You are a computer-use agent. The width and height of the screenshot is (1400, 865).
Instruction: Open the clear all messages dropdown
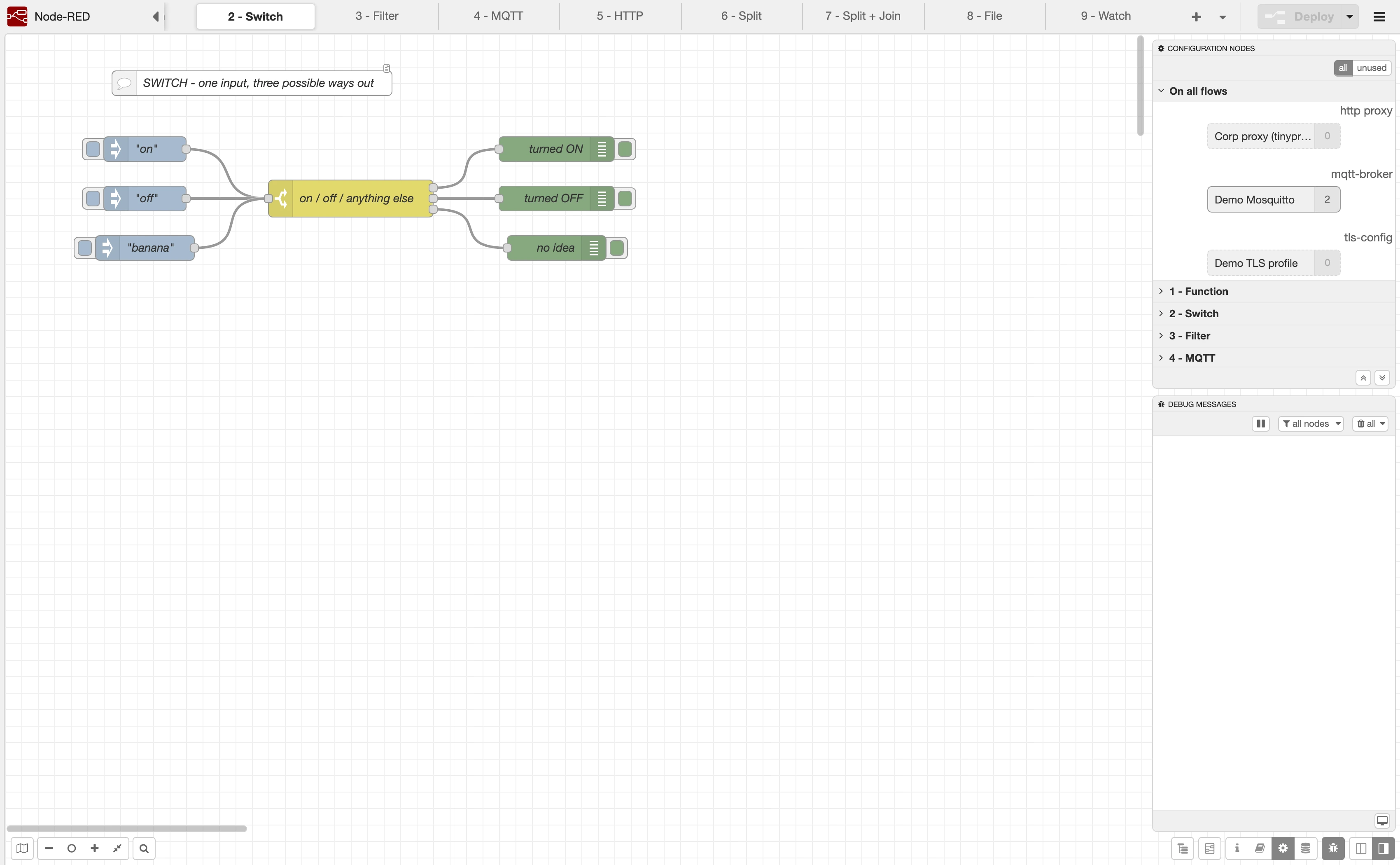(x=1370, y=424)
